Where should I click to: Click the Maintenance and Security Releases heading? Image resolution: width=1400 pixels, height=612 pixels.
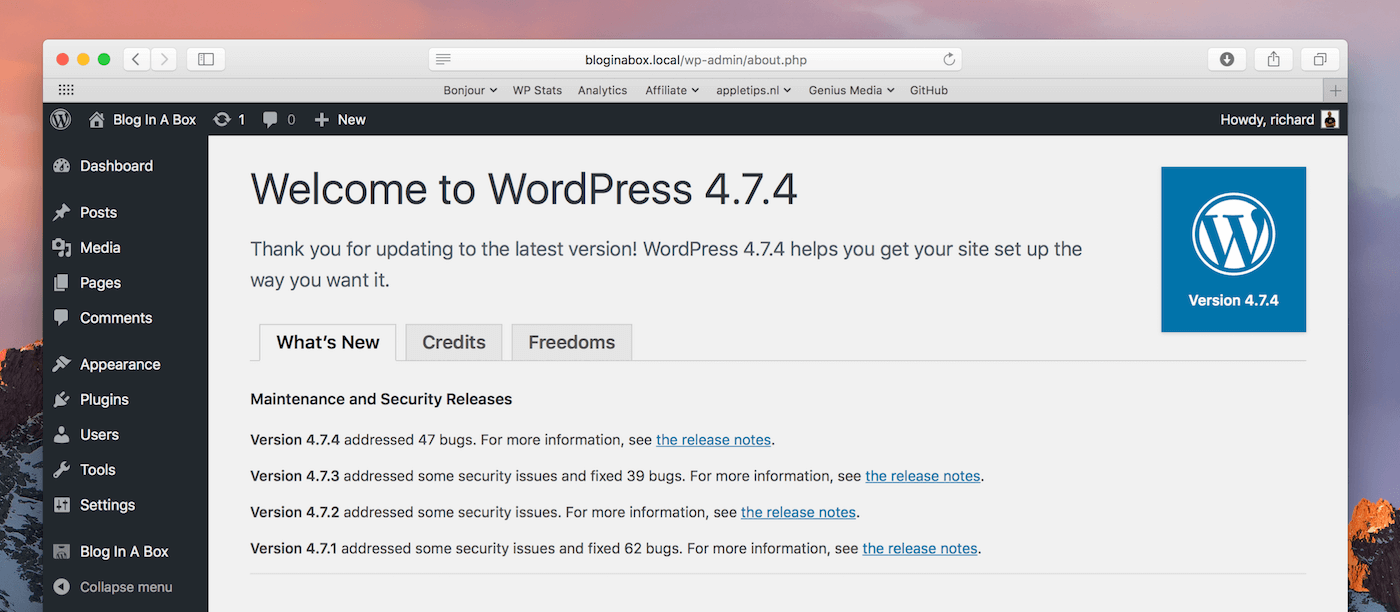tap(381, 399)
